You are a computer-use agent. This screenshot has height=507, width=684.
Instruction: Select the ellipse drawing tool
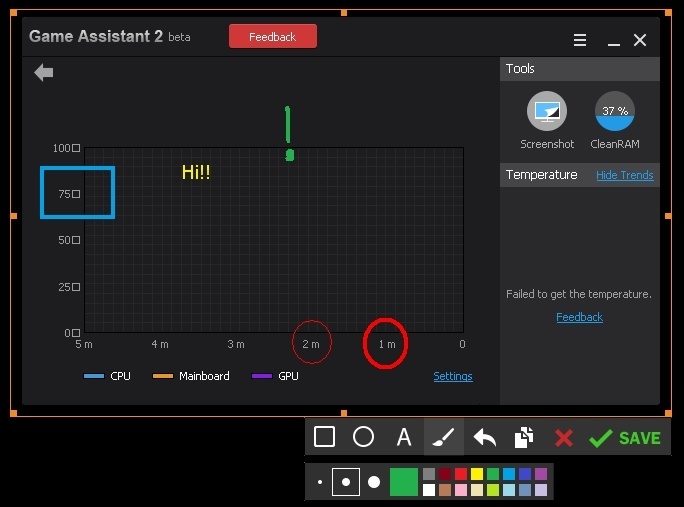pyautogui.click(x=363, y=437)
